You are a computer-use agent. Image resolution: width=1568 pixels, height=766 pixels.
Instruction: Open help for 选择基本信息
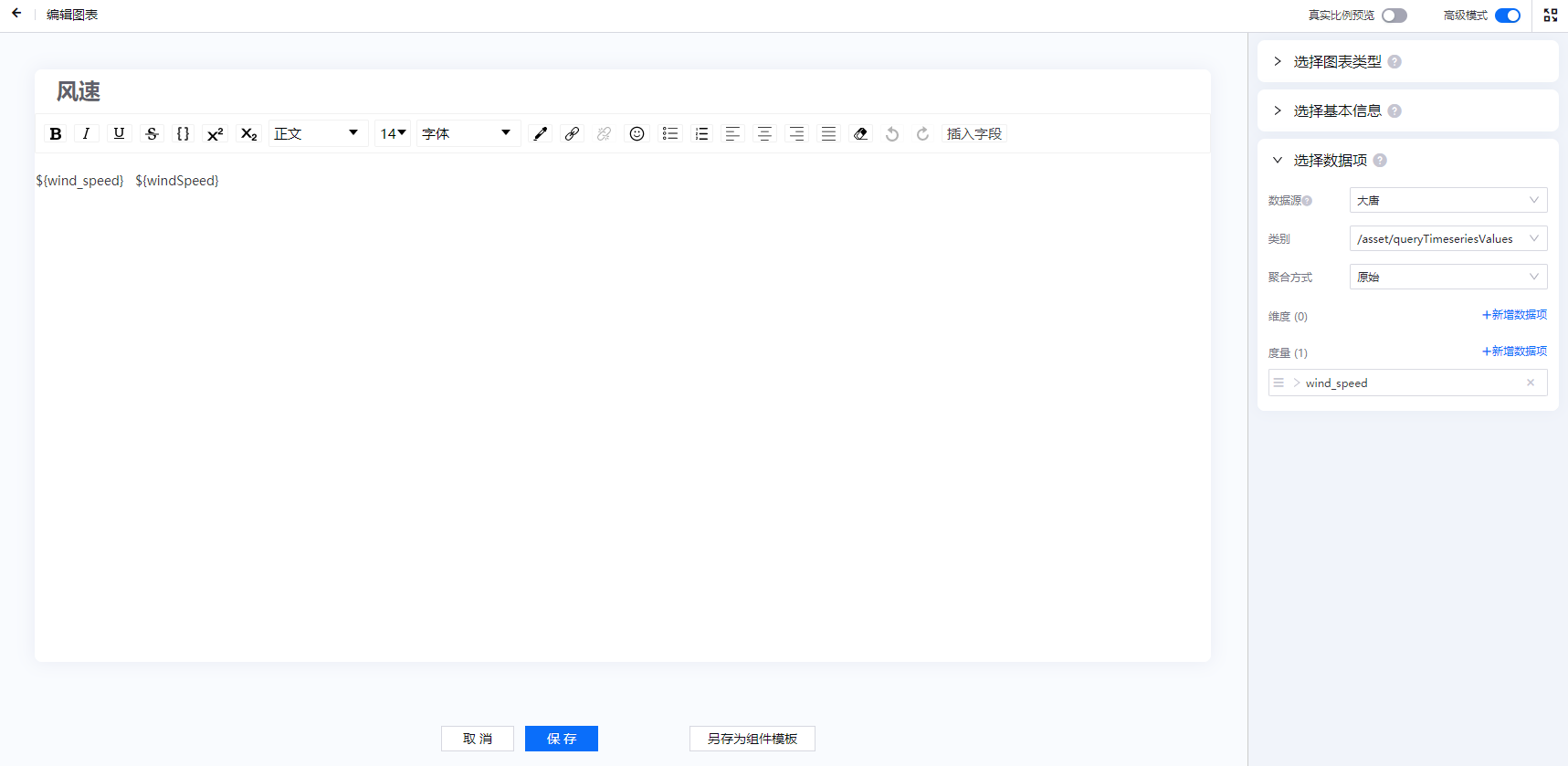click(x=1394, y=111)
